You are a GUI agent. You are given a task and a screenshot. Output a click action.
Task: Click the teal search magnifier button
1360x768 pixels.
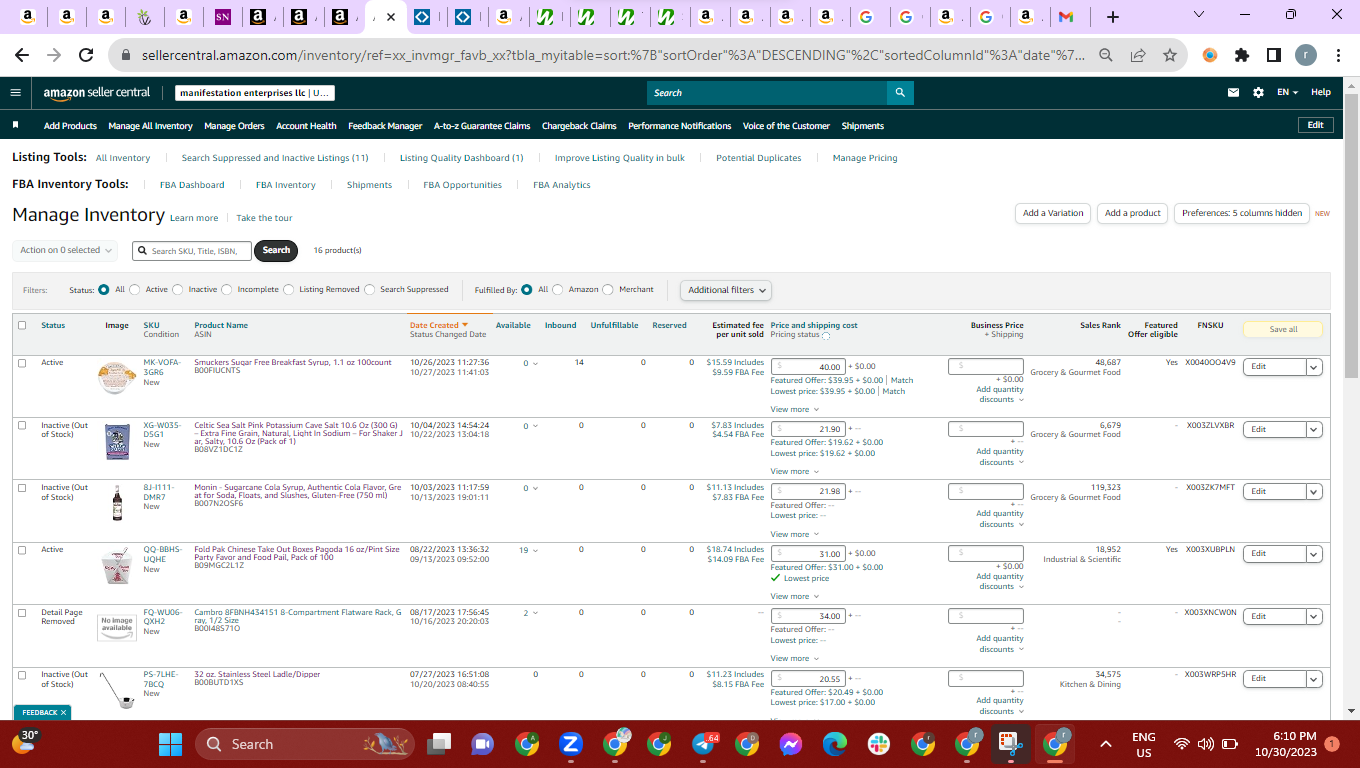(x=900, y=92)
